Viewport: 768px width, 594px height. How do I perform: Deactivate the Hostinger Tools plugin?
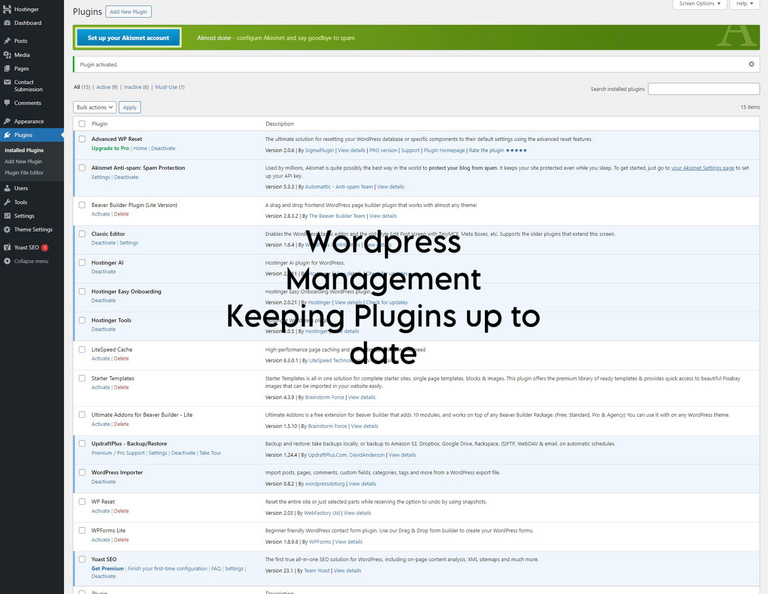[103, 330]
